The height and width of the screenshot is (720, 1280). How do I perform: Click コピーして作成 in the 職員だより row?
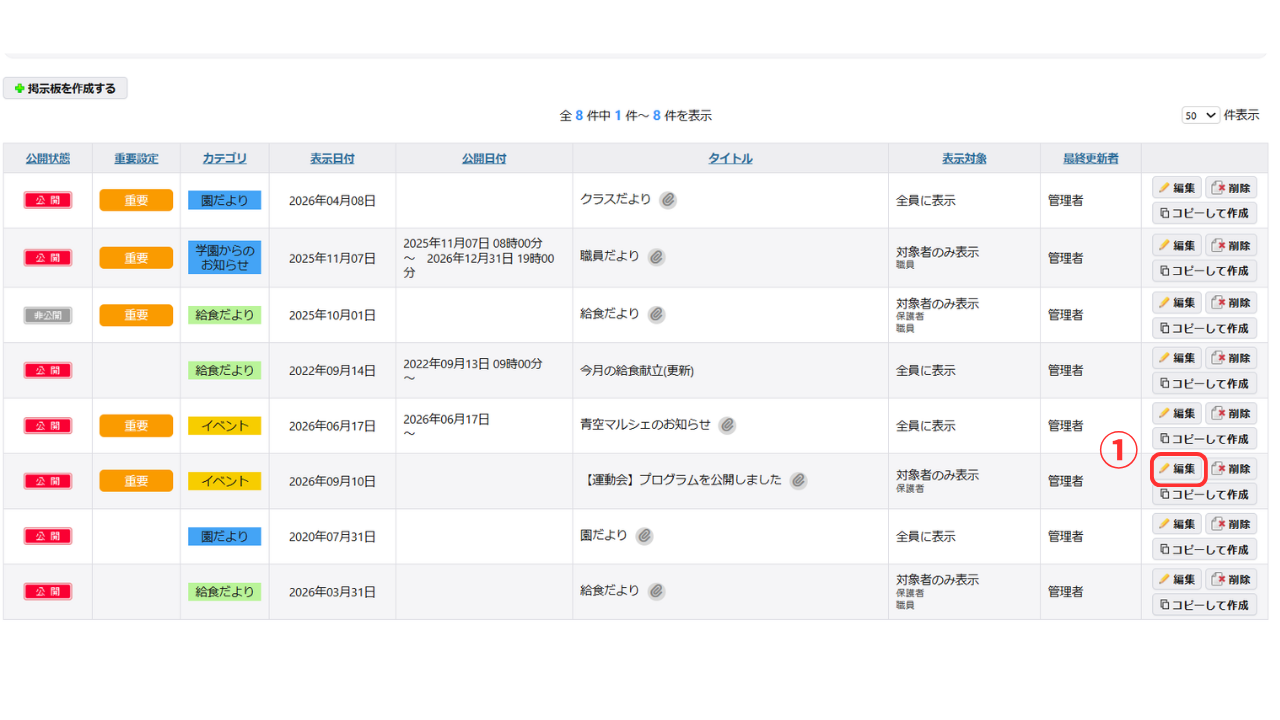1204,270
